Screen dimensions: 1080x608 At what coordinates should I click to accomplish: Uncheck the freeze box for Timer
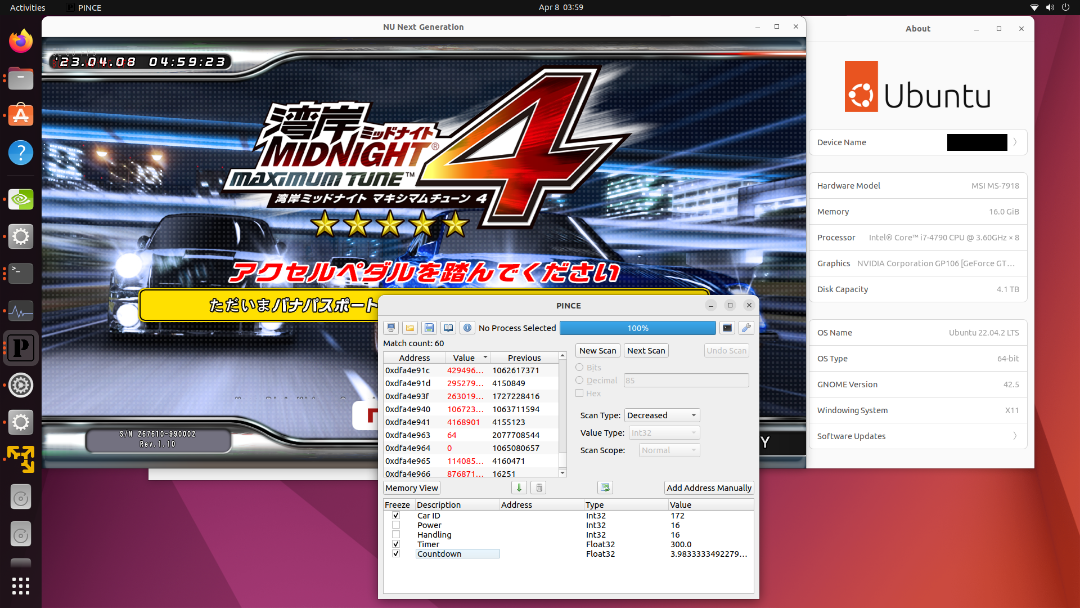coord(396,545)
